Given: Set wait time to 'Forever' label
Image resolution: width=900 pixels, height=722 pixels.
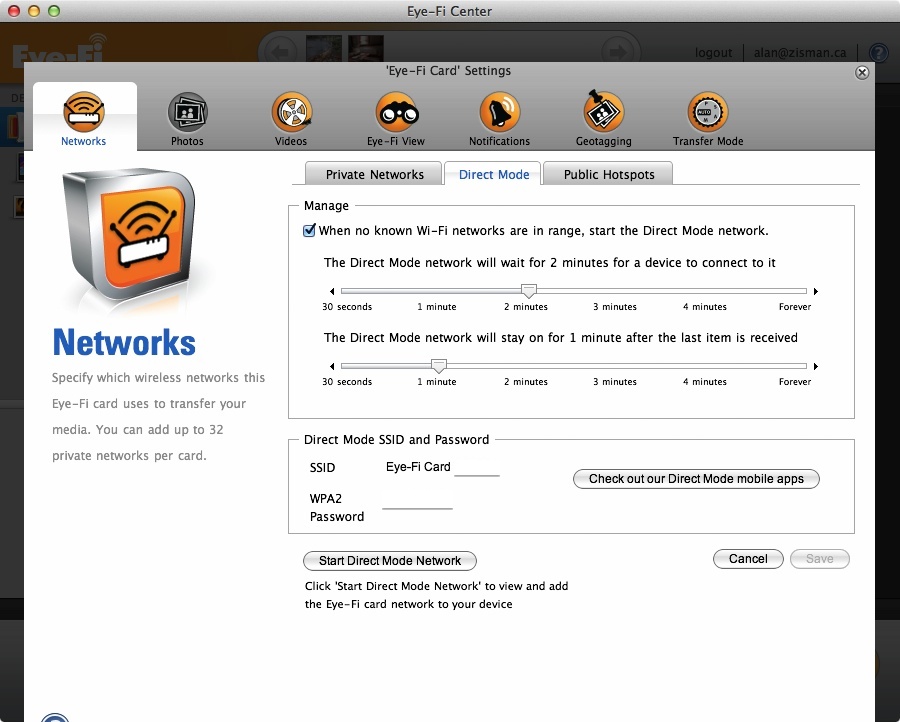Looking at the screenshot, I should (x=794, y=306).
